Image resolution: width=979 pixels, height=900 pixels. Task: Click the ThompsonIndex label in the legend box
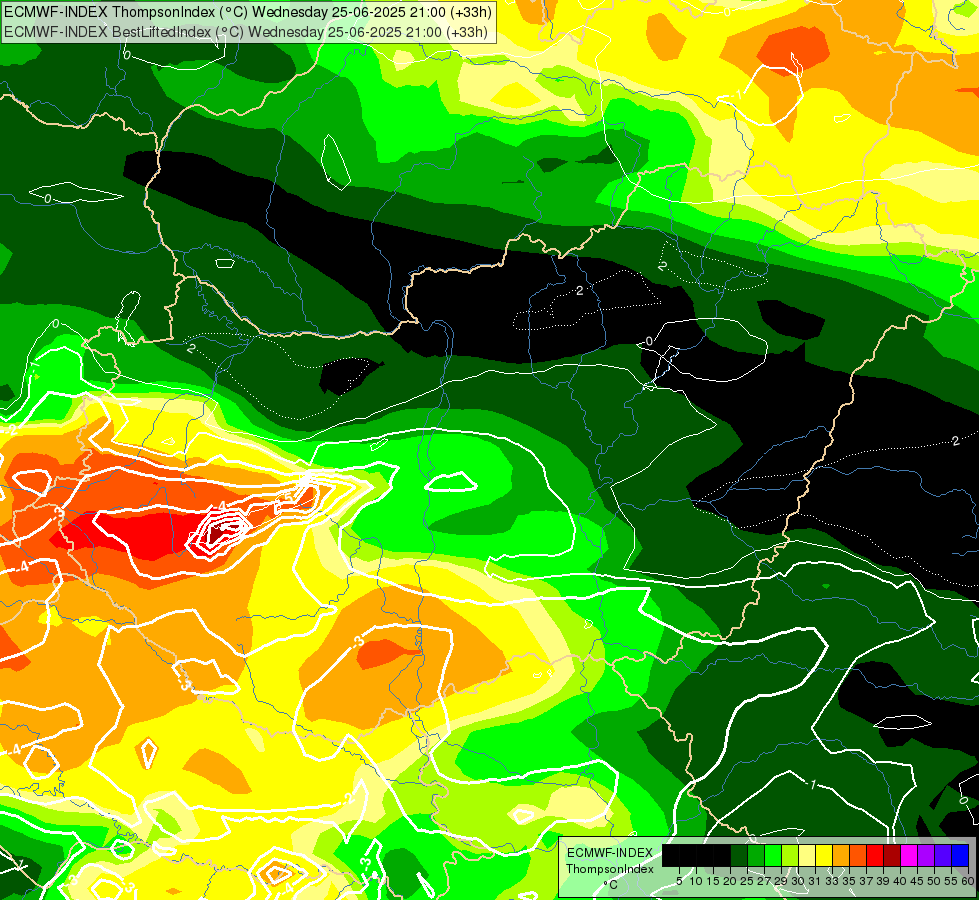tap(610, 869)
